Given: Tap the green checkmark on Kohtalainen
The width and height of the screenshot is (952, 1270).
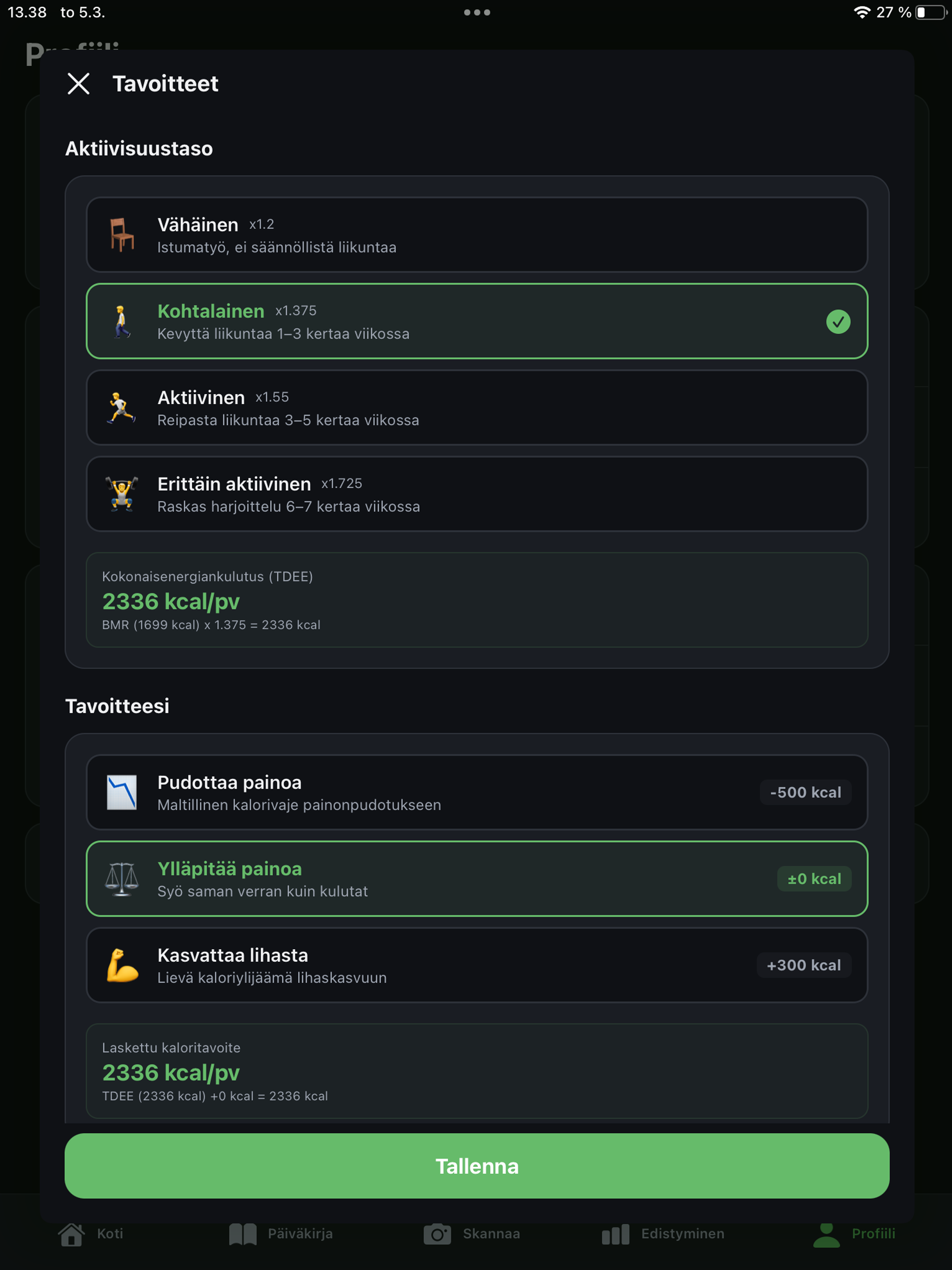Looking at the screenshot, I should tap(838, 322).
